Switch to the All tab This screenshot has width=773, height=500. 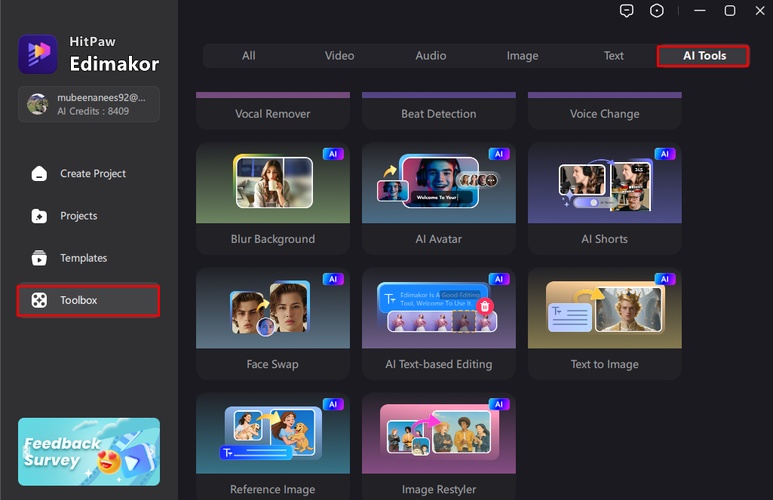point(249,56)
